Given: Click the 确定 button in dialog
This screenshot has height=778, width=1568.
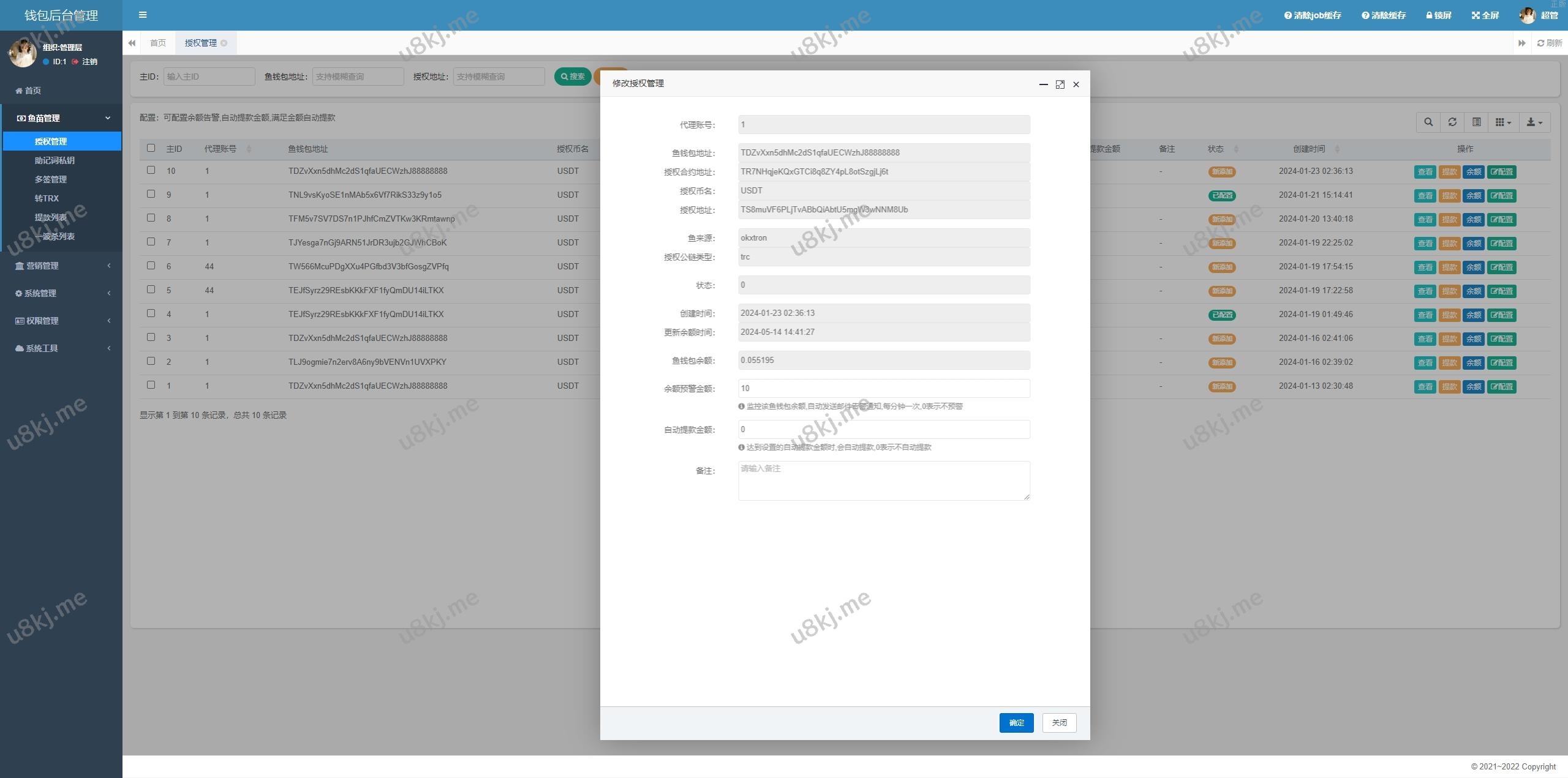Looking at the screenshot, I should 1016,722.
